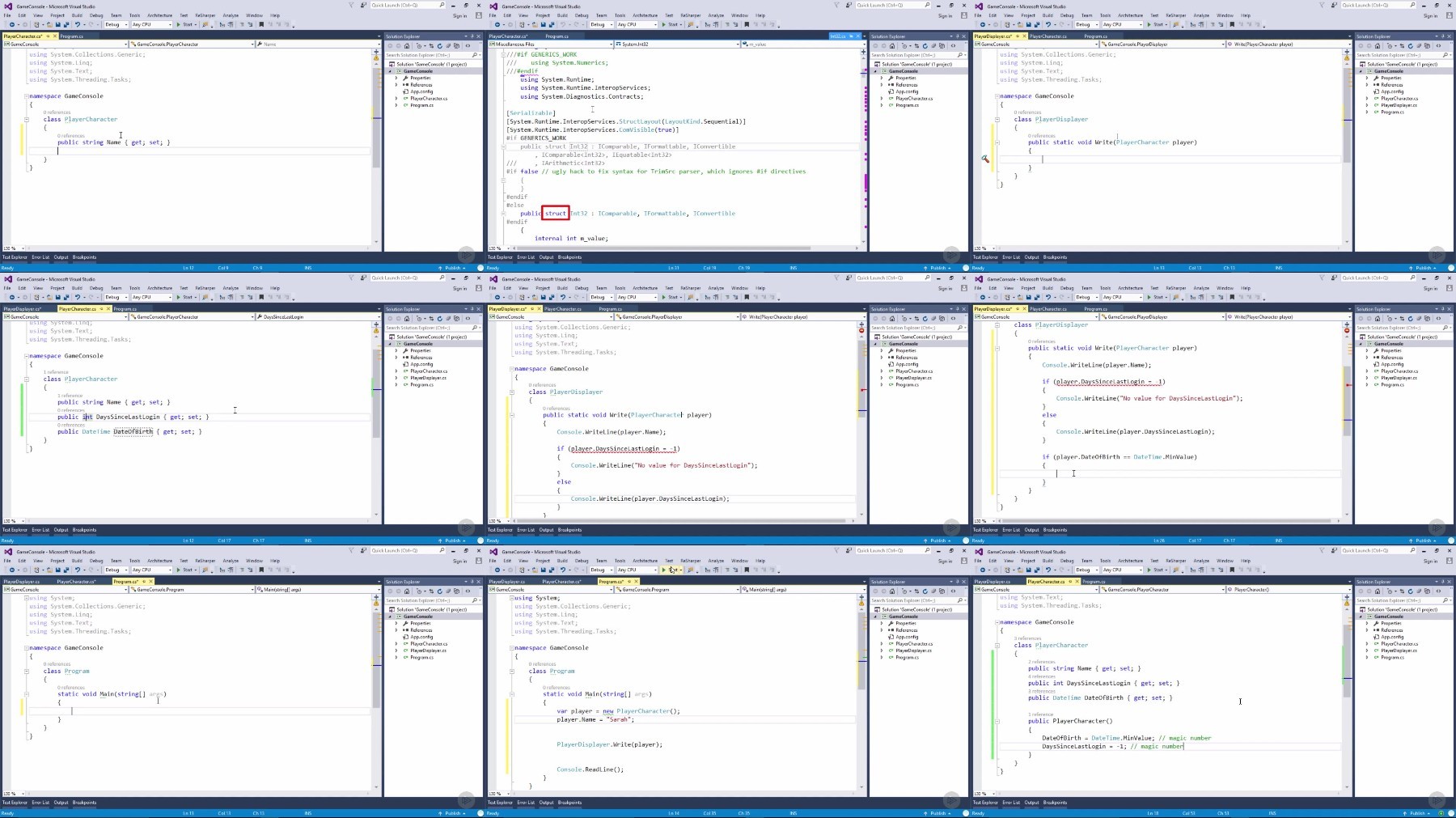
Task: Click Start label in the empty Main method window
Action: 188,570
